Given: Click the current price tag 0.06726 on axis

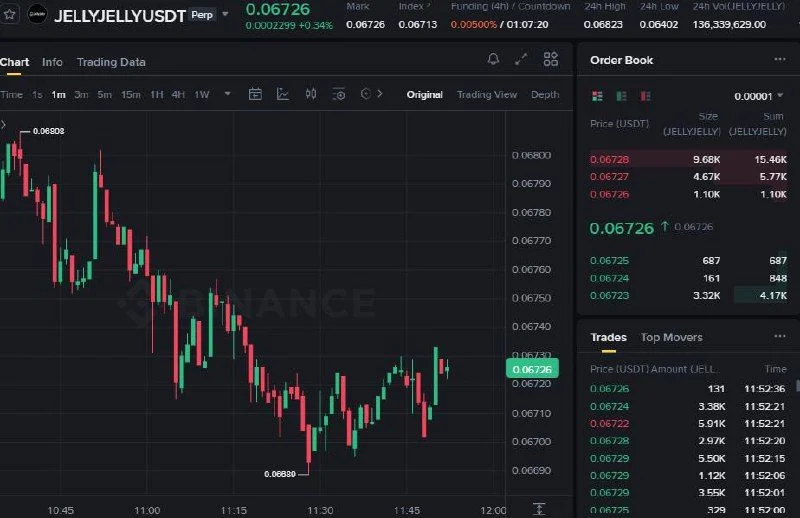Looking at the screenshot, I should (532, 369).
